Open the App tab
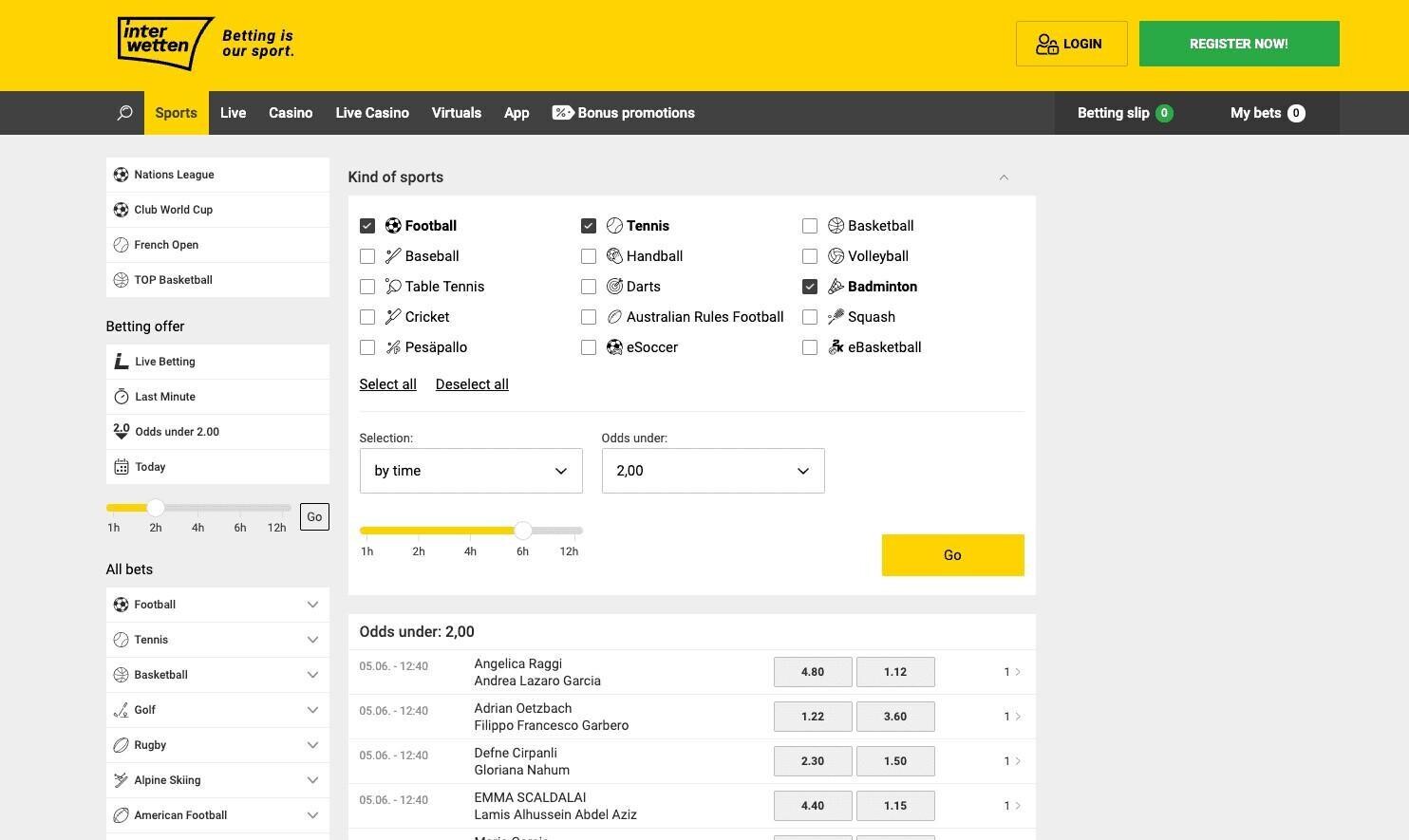1409x840 pixels. pyautogui.click(x=517, y=113)
